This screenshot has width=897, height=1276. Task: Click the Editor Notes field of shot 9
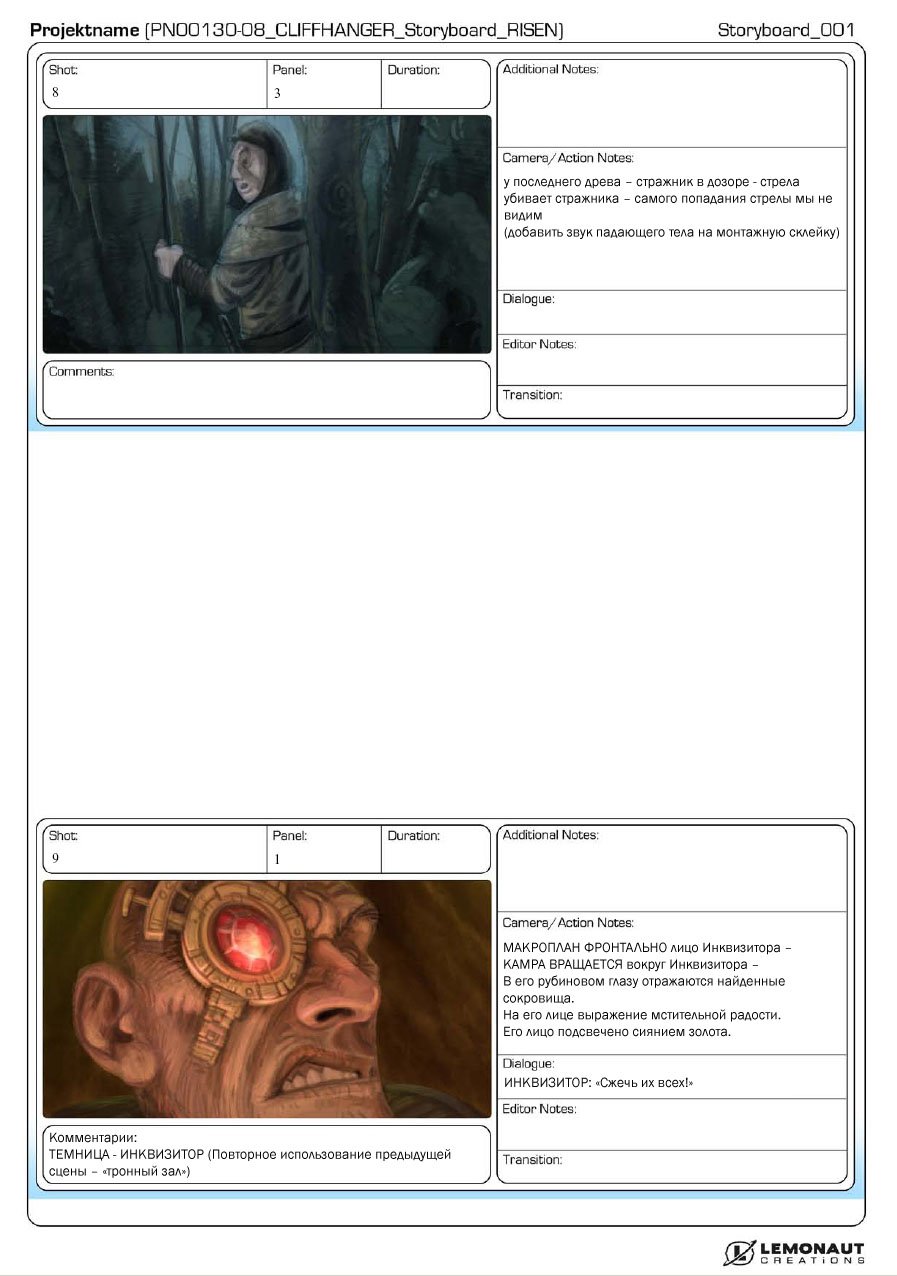coord(672,1124)
